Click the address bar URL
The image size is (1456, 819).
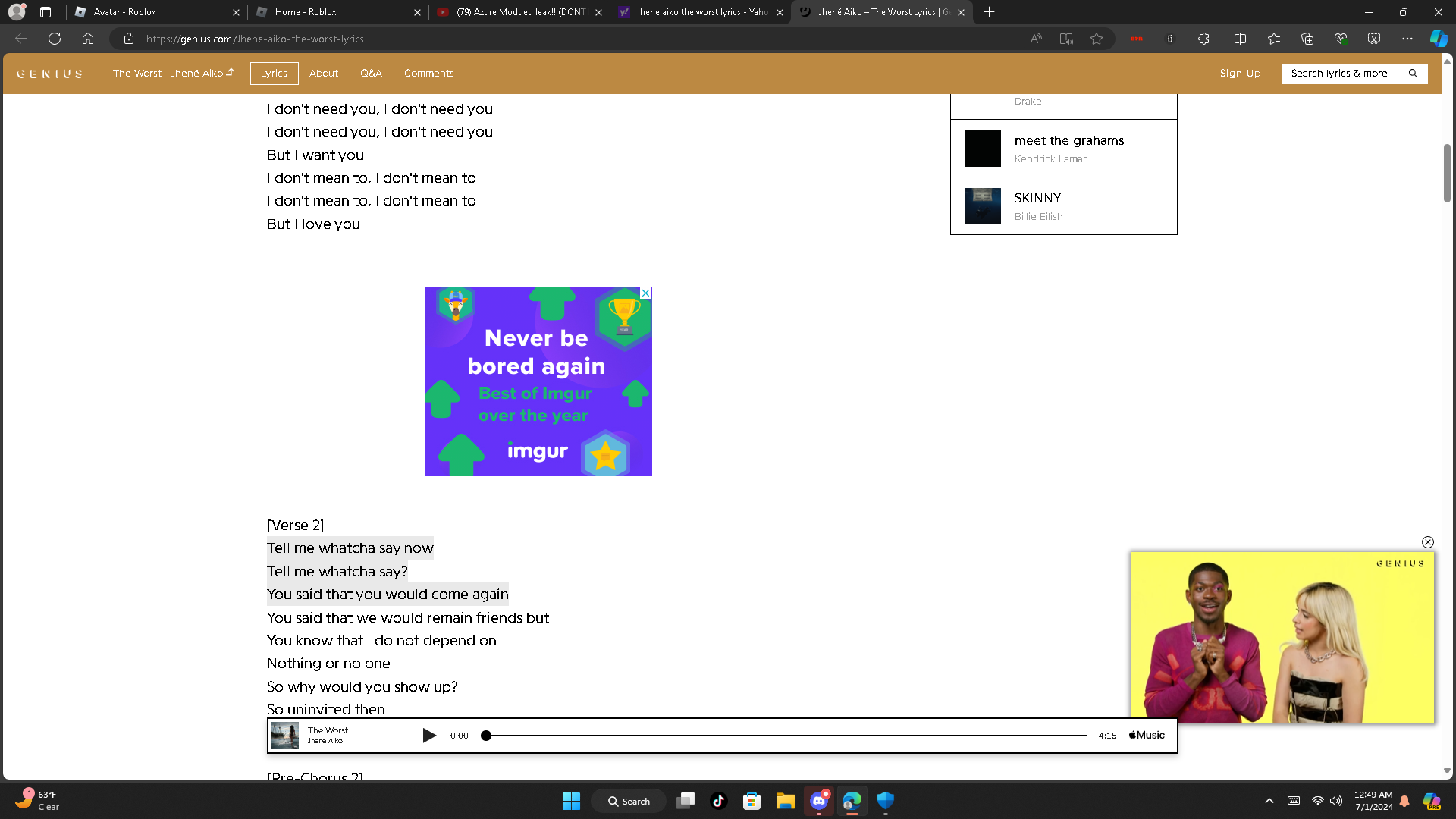pyautogui.click(x=256, y=39)
